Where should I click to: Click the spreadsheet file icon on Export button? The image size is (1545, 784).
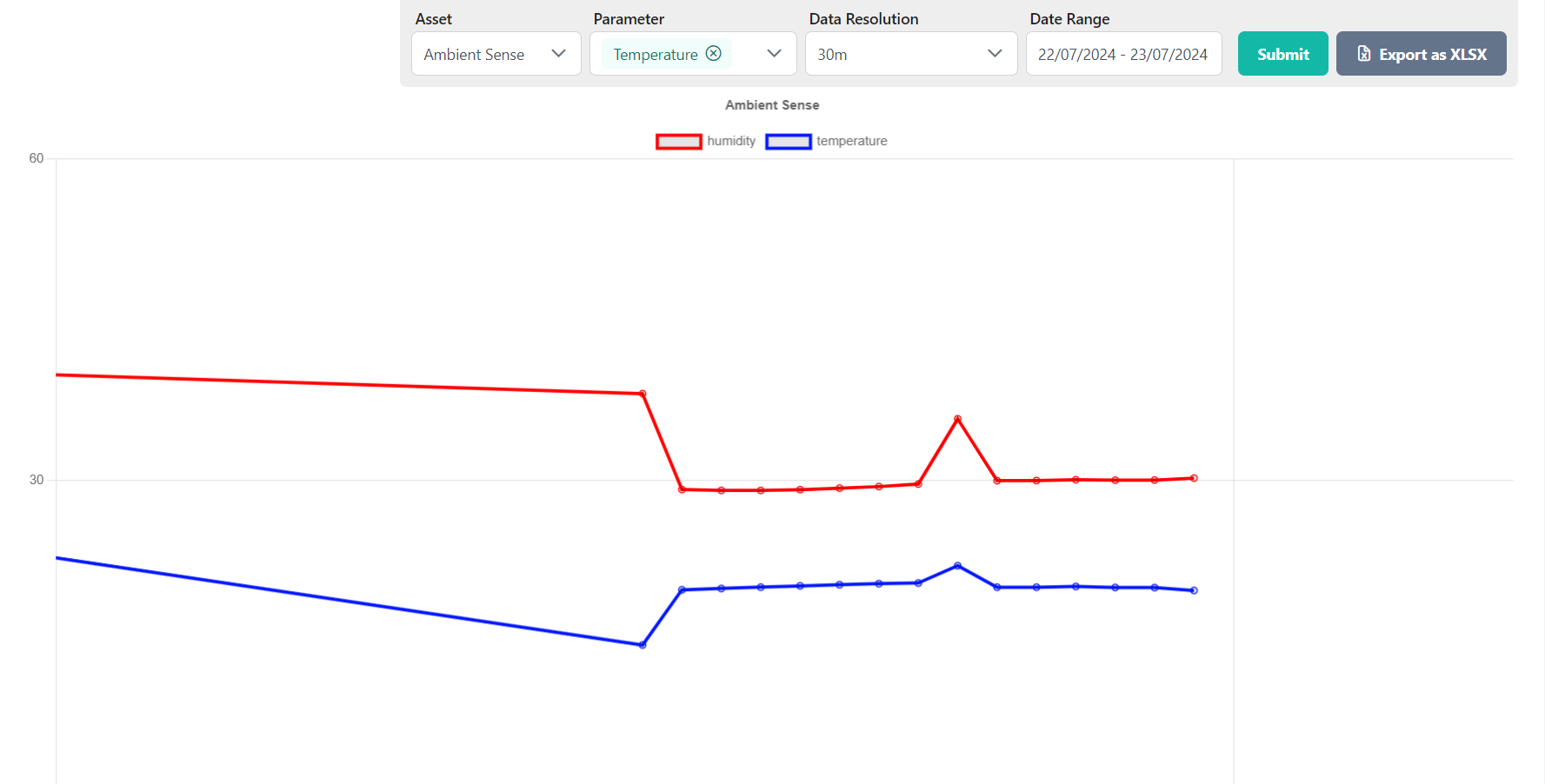pyautogui.click(x=1363, y=54)
